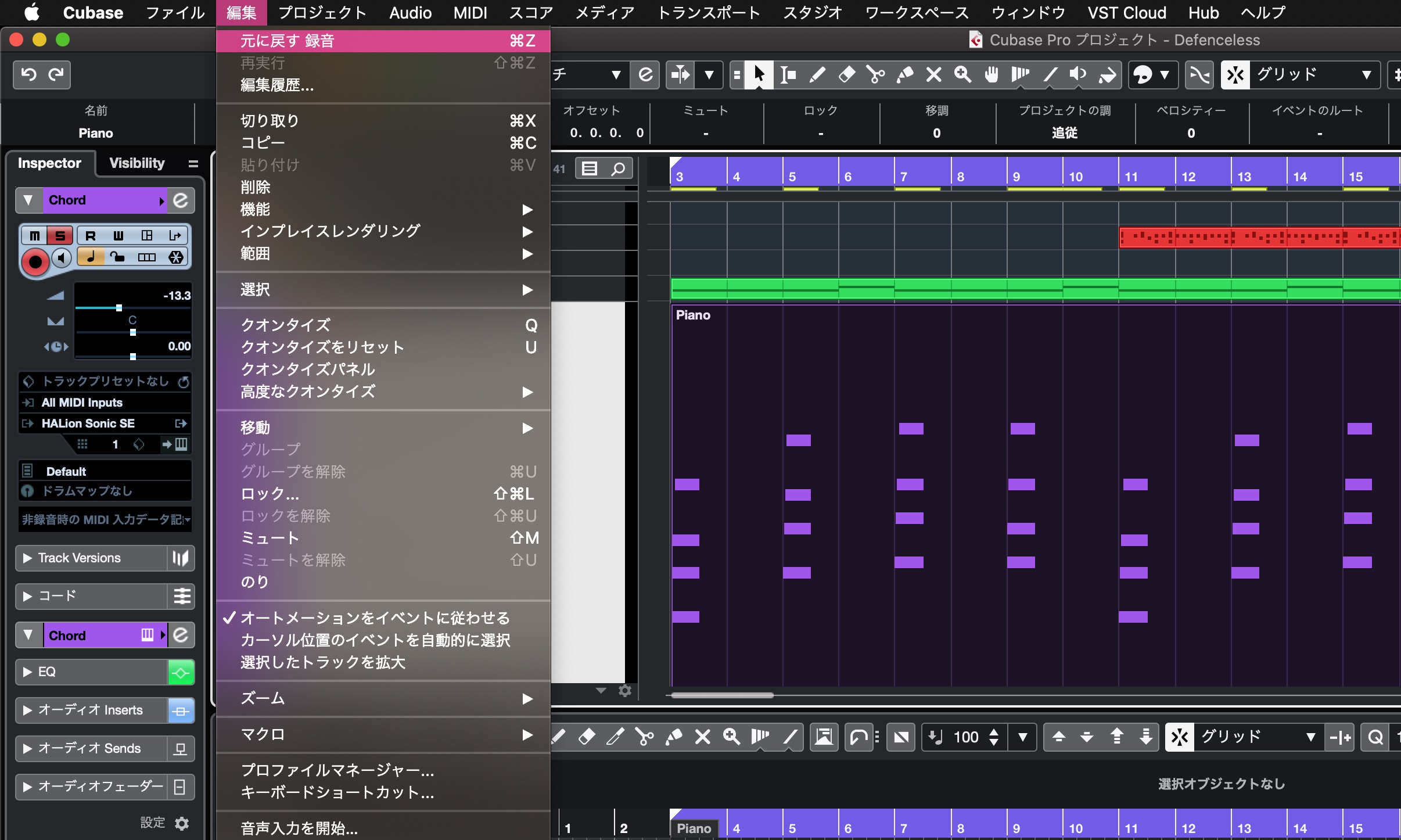The height and width of the screenshot is (840, 1401).
Task: Toggle Solo button on Chord track
Action: (60, 235)
